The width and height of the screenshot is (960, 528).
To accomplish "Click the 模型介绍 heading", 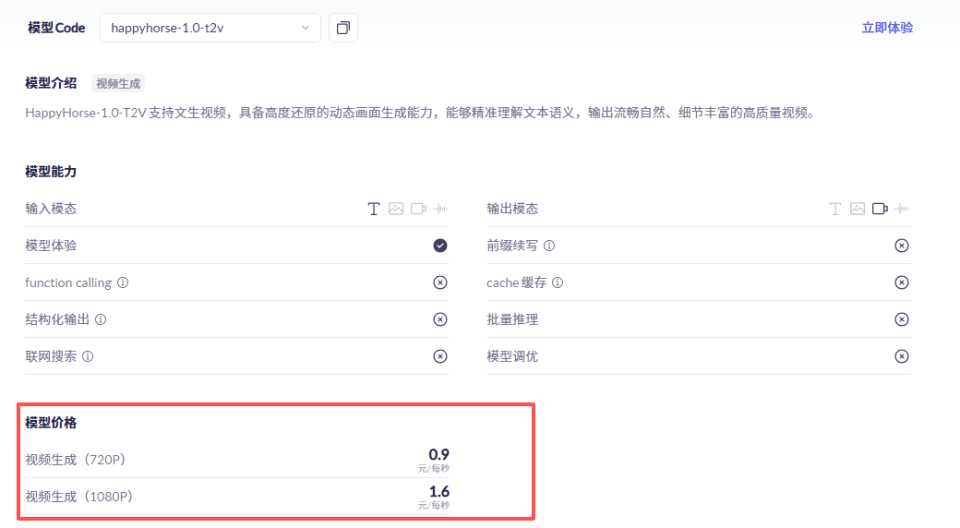I will 51,83.
